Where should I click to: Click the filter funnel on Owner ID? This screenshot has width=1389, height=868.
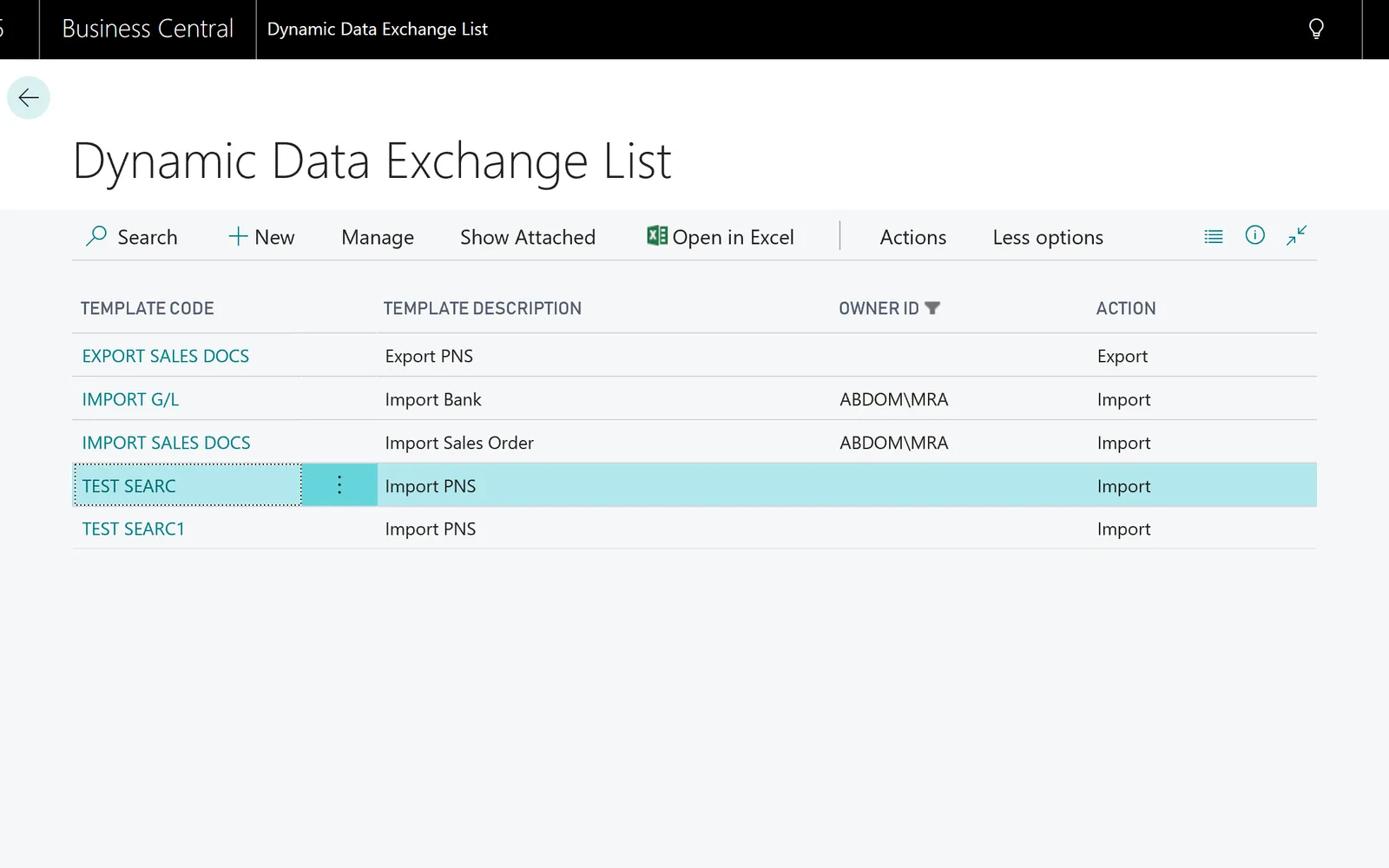932,308
